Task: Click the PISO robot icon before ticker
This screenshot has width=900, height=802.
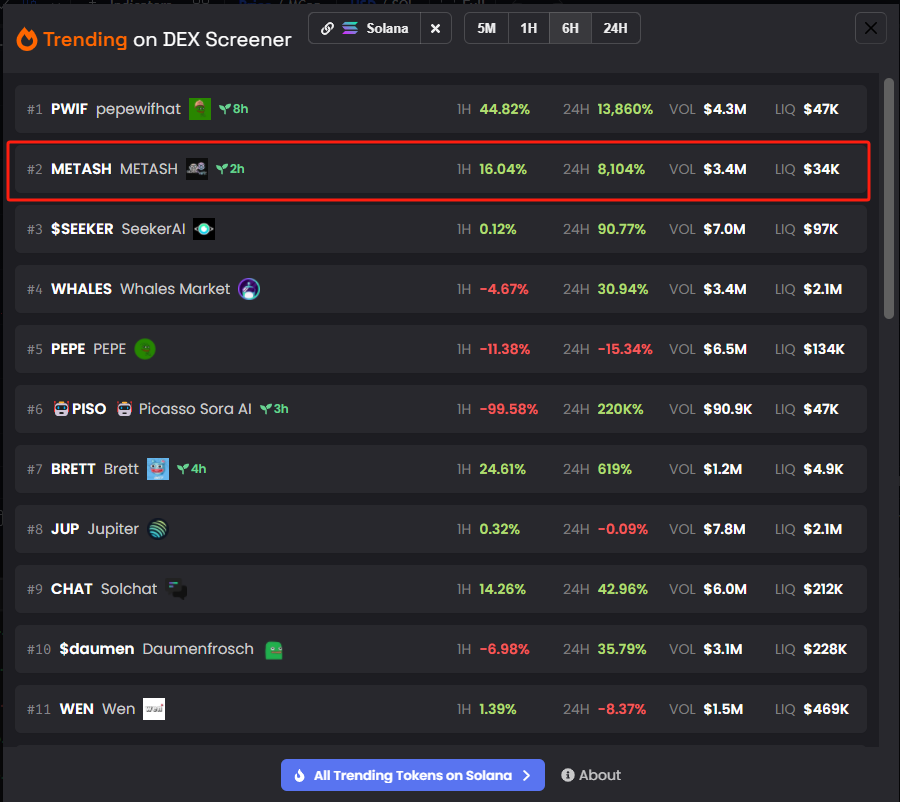Action: click(x=61, y=409)
